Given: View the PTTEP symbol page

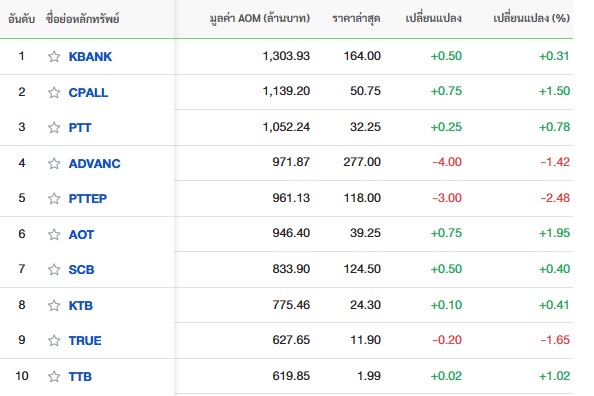Looking at the screenshot, I should 88,198.
